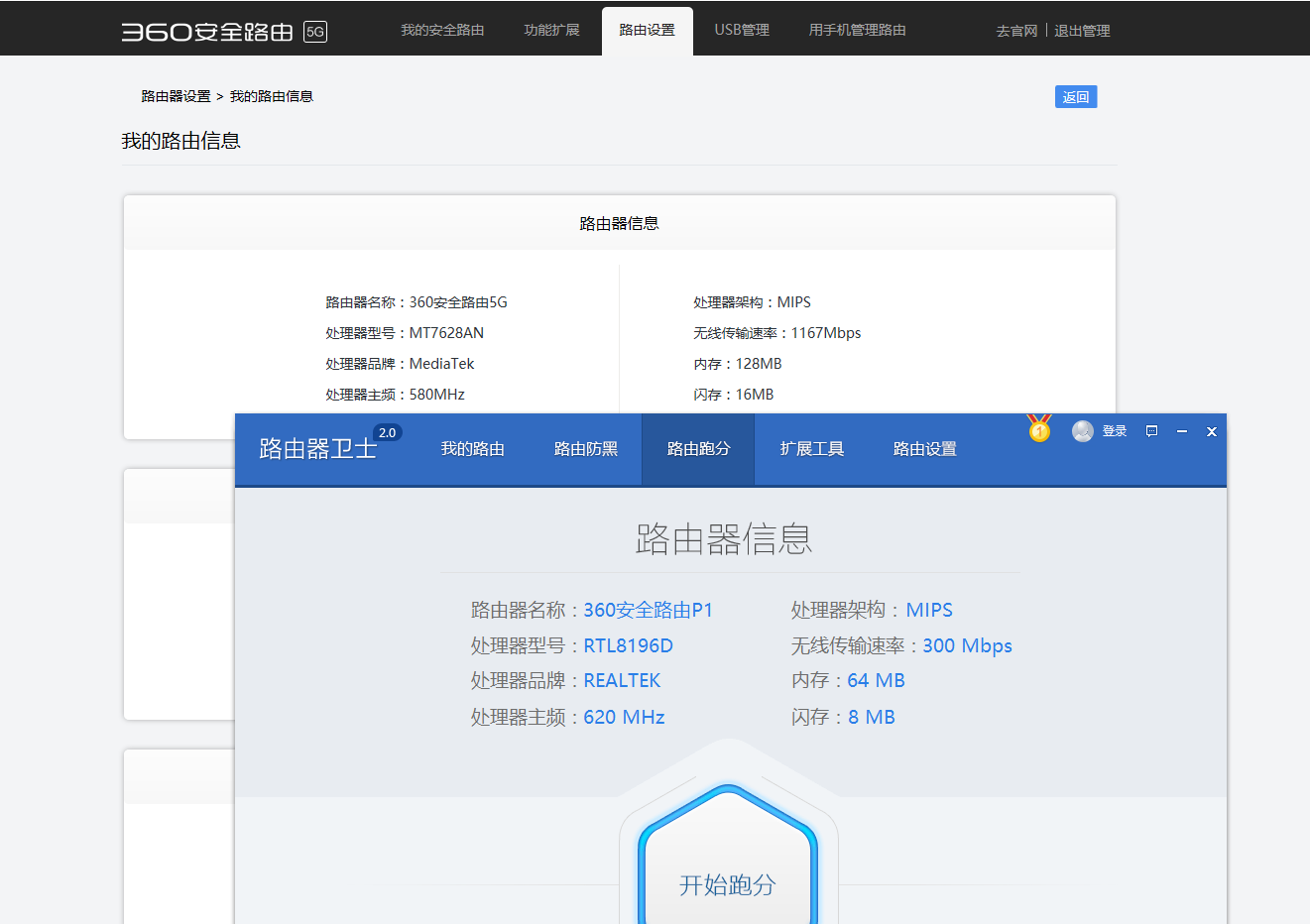Close the 路由器卫士 window
This screenshot has height=924, width=1310.
coord(1211,431)
